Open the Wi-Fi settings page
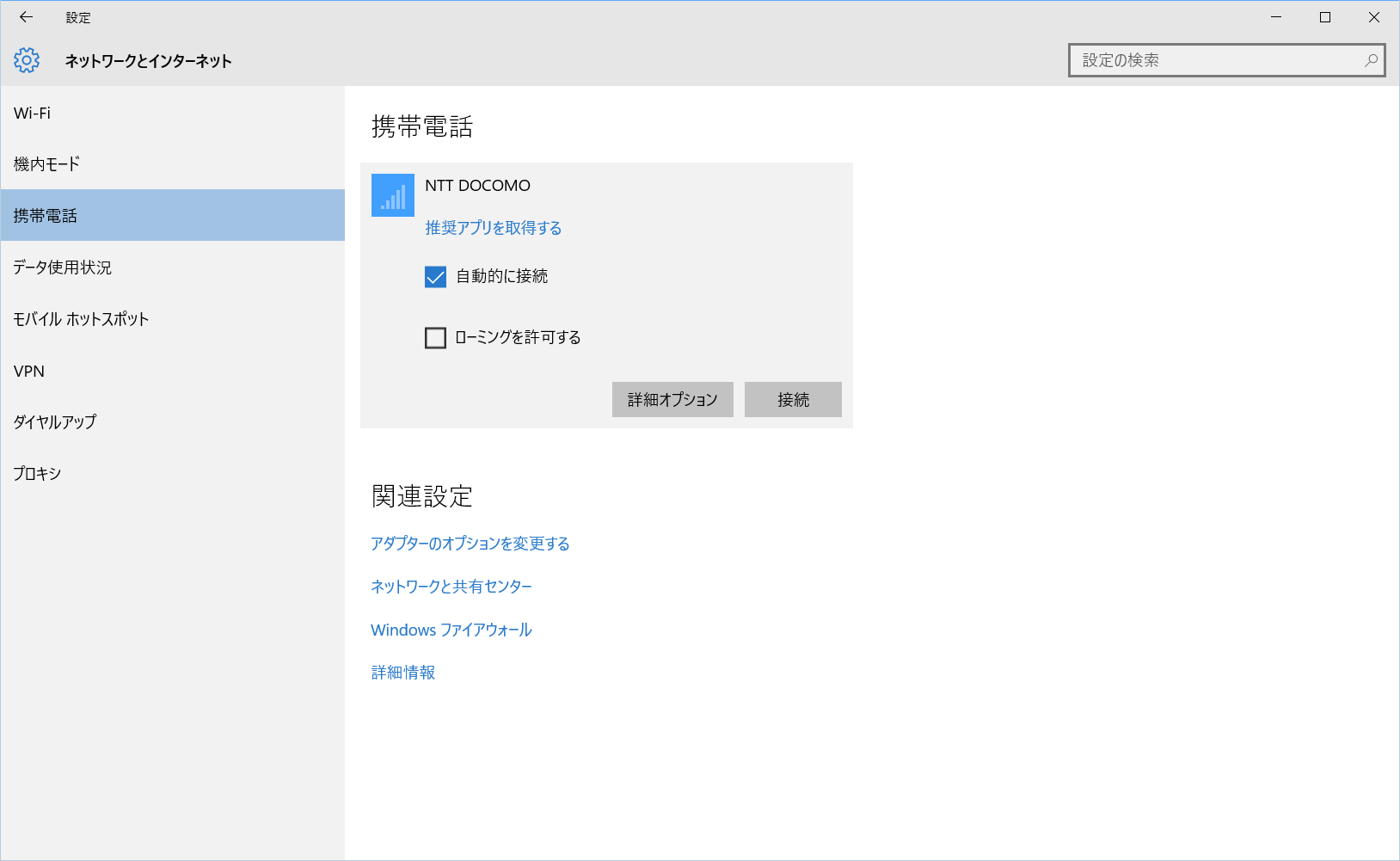 172,113
